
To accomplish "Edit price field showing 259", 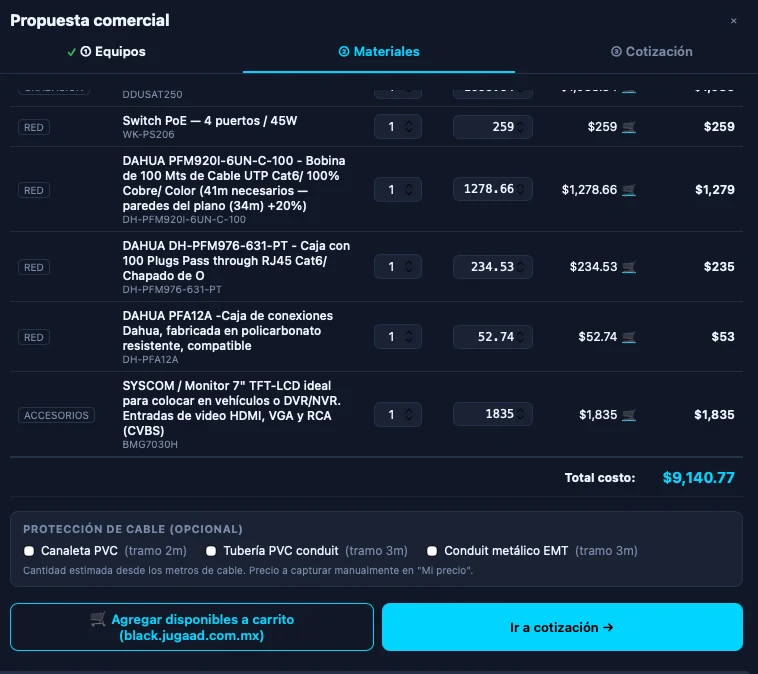I will (492, 127).
